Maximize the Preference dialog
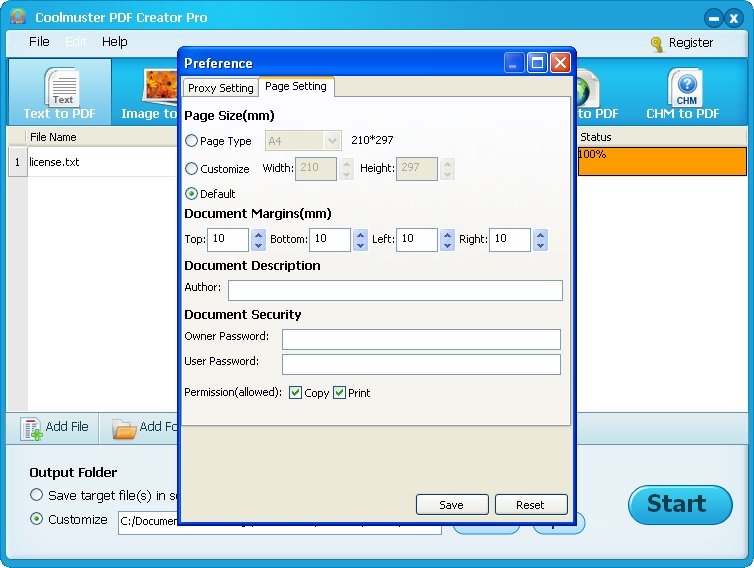 coord(537,63)
